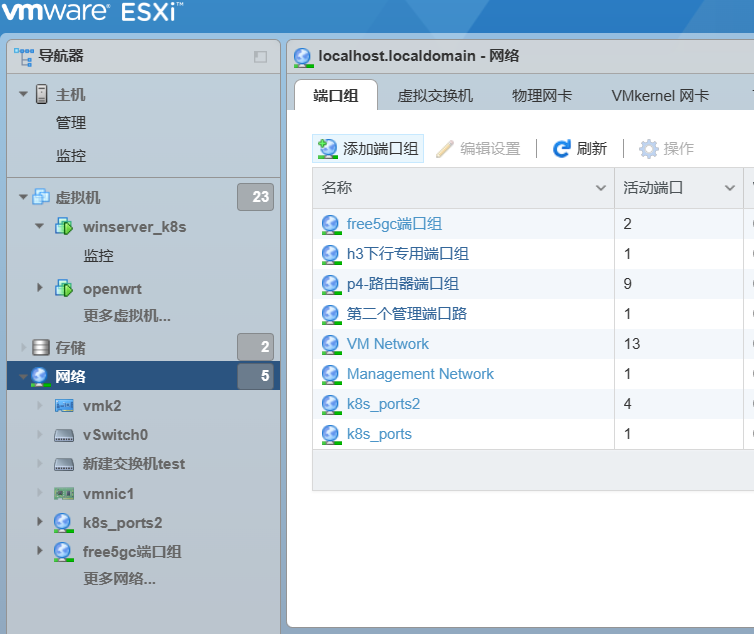Select the vSwitch0 switch icon
Image resolution: width=754 pixels, height=634 pixels.
pos(64,435)
